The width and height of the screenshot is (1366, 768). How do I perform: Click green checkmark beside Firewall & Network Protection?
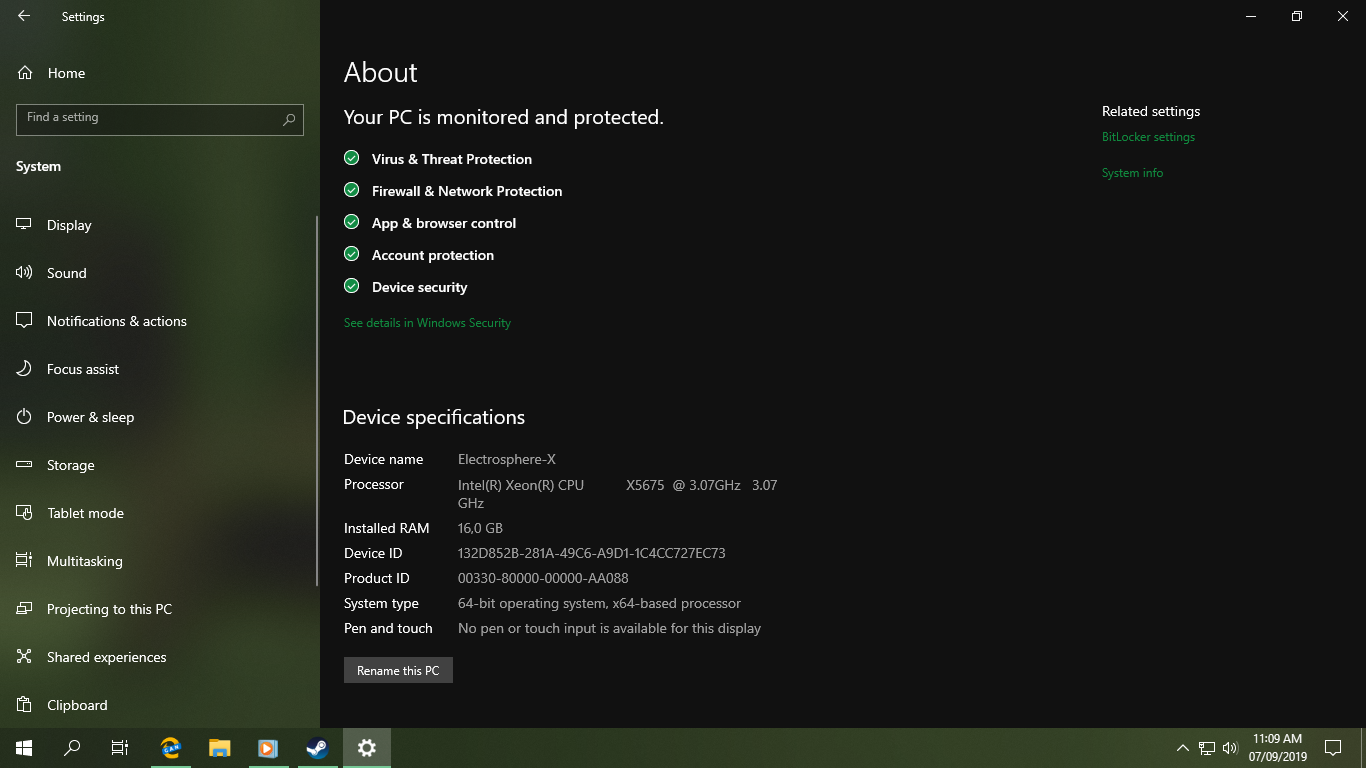coord(351,190)
